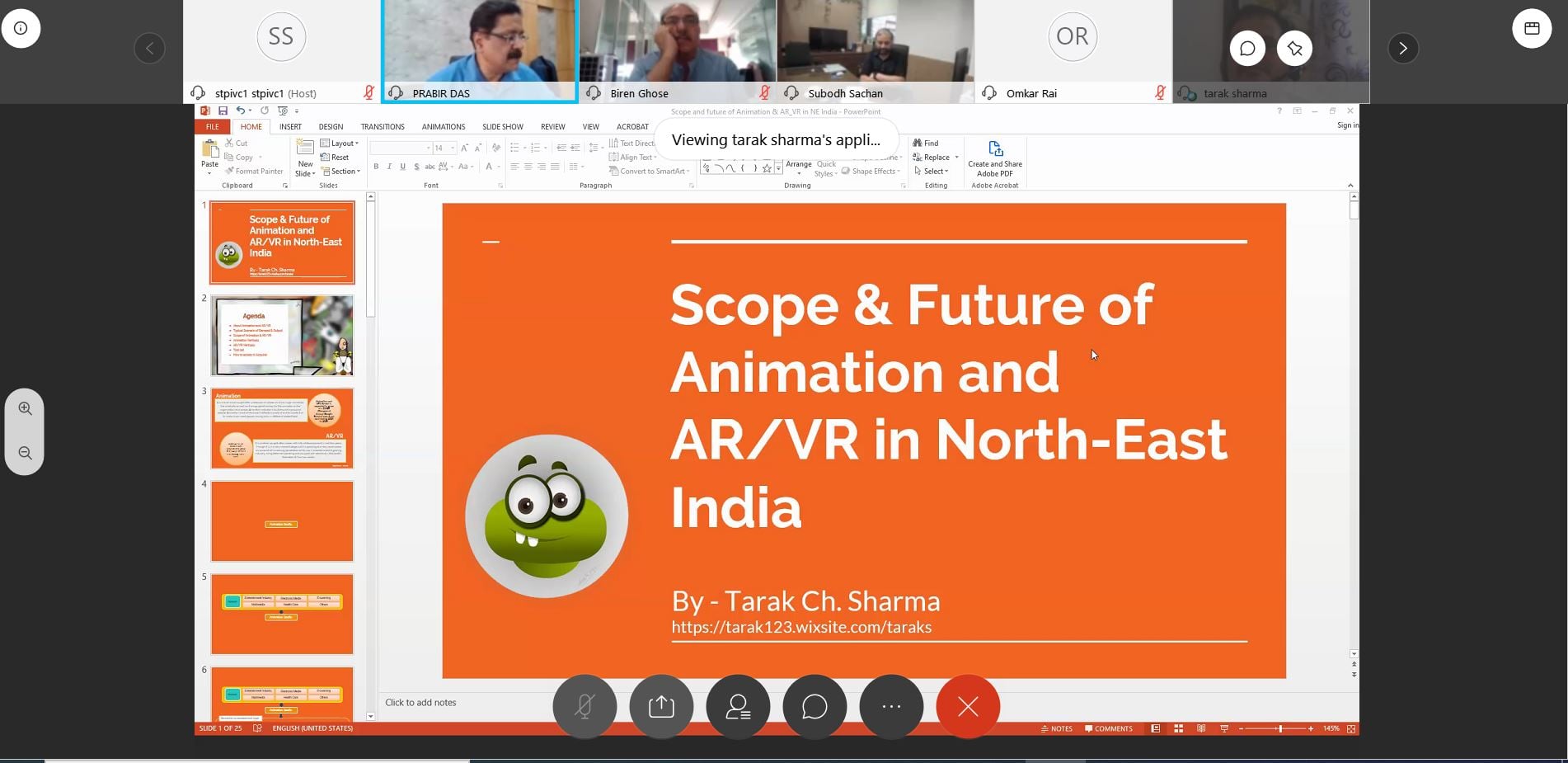Click chat bubble on tarak sharma's video
Screen dimensions: 1568x763
1247,49
